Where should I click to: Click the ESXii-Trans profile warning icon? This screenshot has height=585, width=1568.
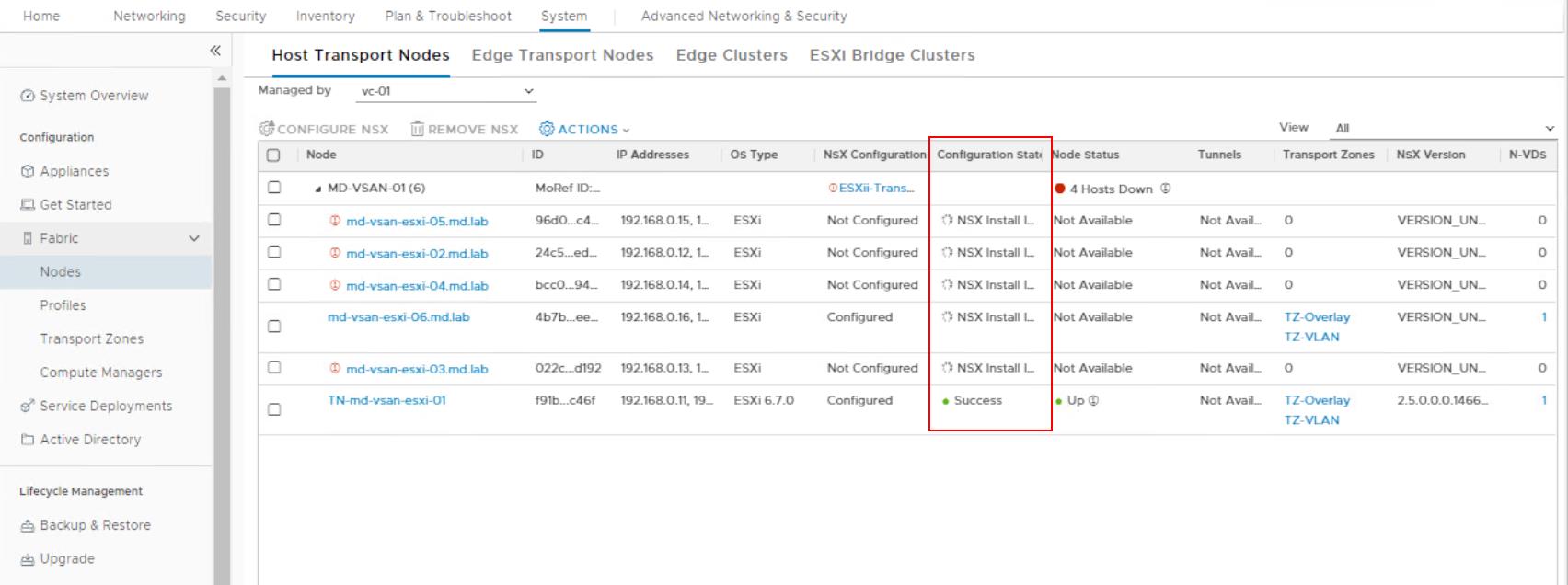833,188
